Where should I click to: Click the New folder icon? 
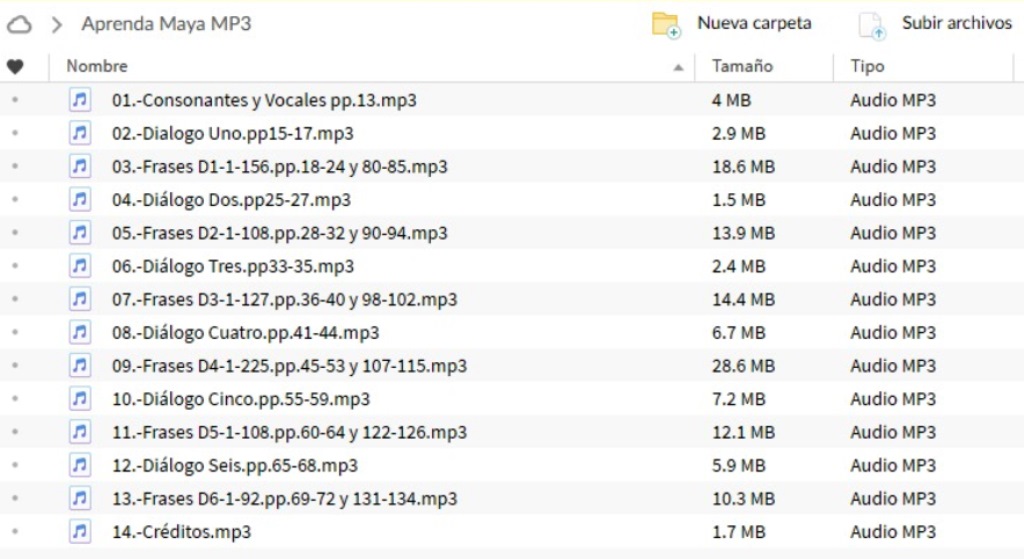coord(665,25)
